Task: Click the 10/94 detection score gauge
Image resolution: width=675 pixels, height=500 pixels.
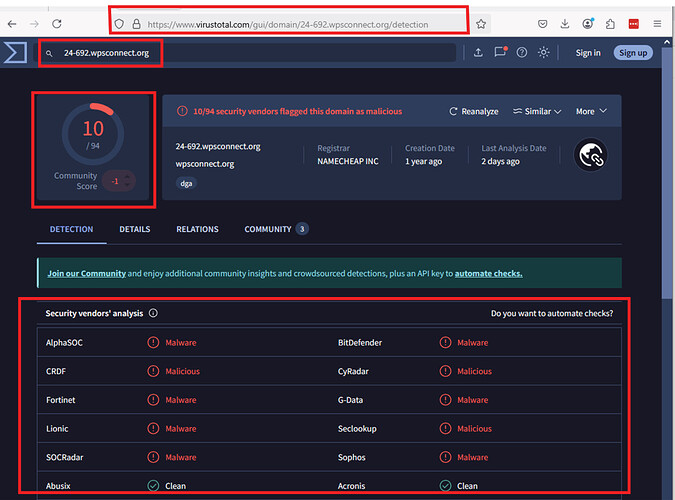Action: coord(93,134)
